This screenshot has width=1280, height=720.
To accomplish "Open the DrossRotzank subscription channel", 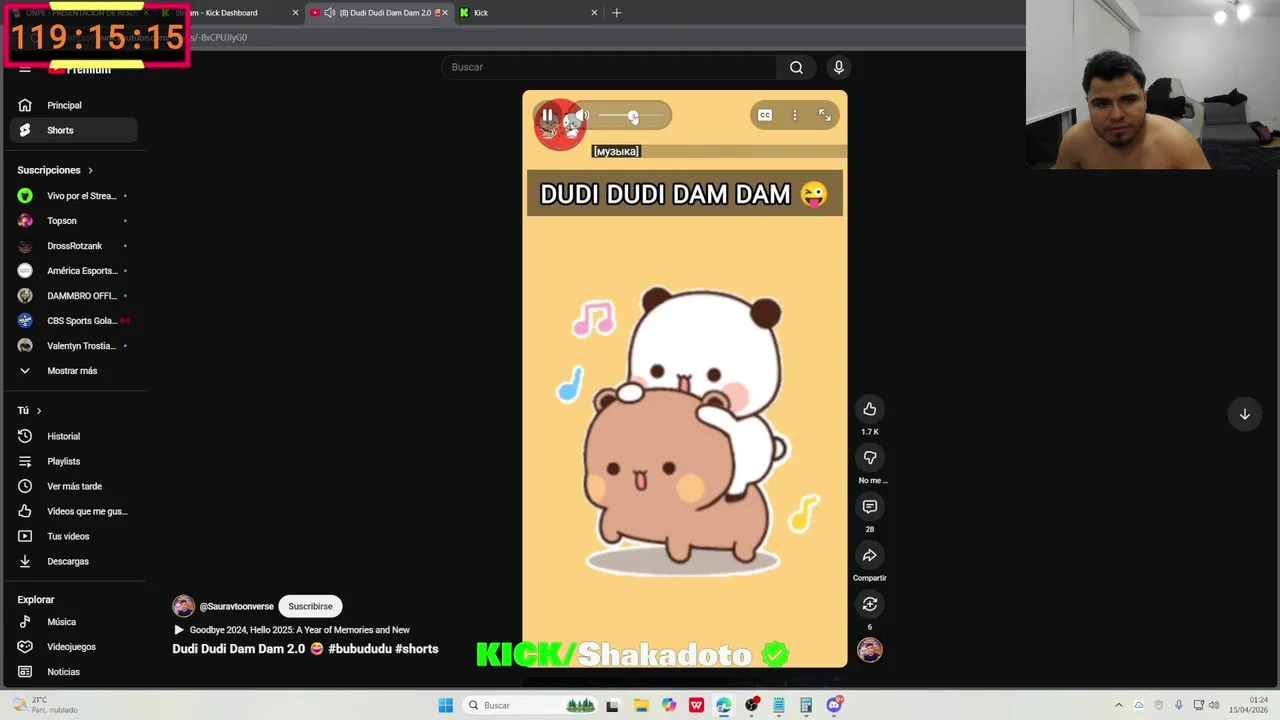I will (74, 246).
